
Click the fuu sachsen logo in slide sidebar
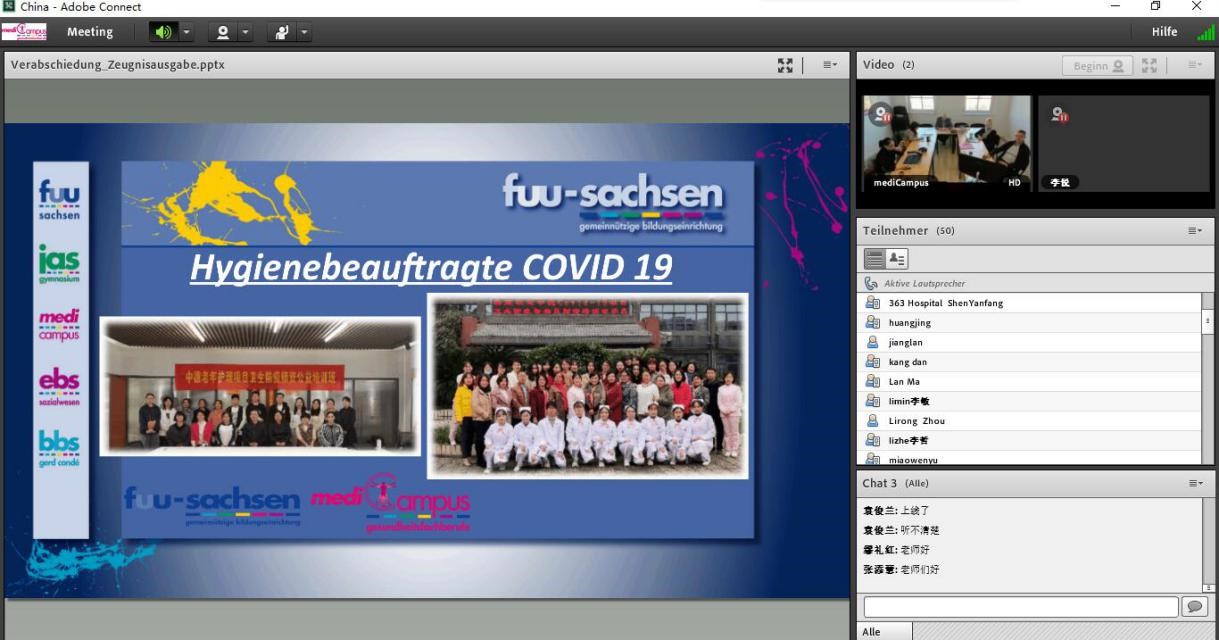point(59,201)
